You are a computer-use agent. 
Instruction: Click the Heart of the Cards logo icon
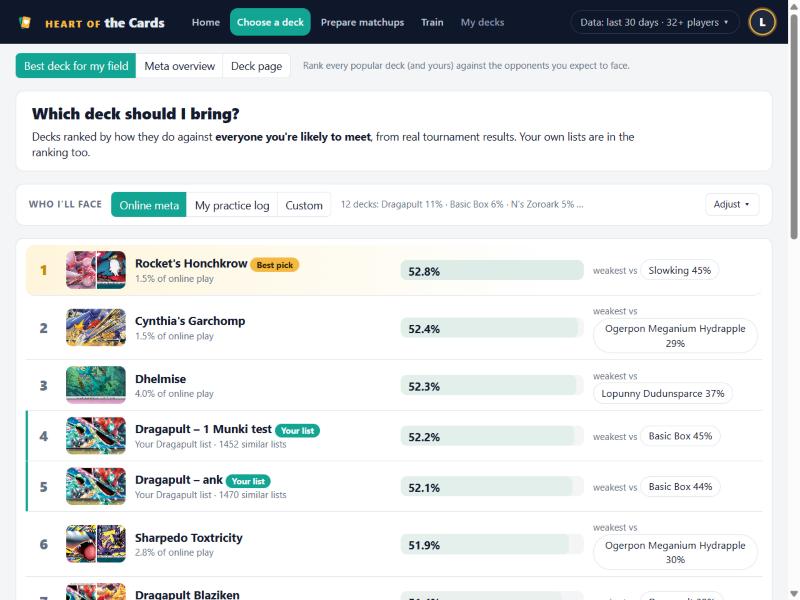pyautogui.click(x=25, y=22)
